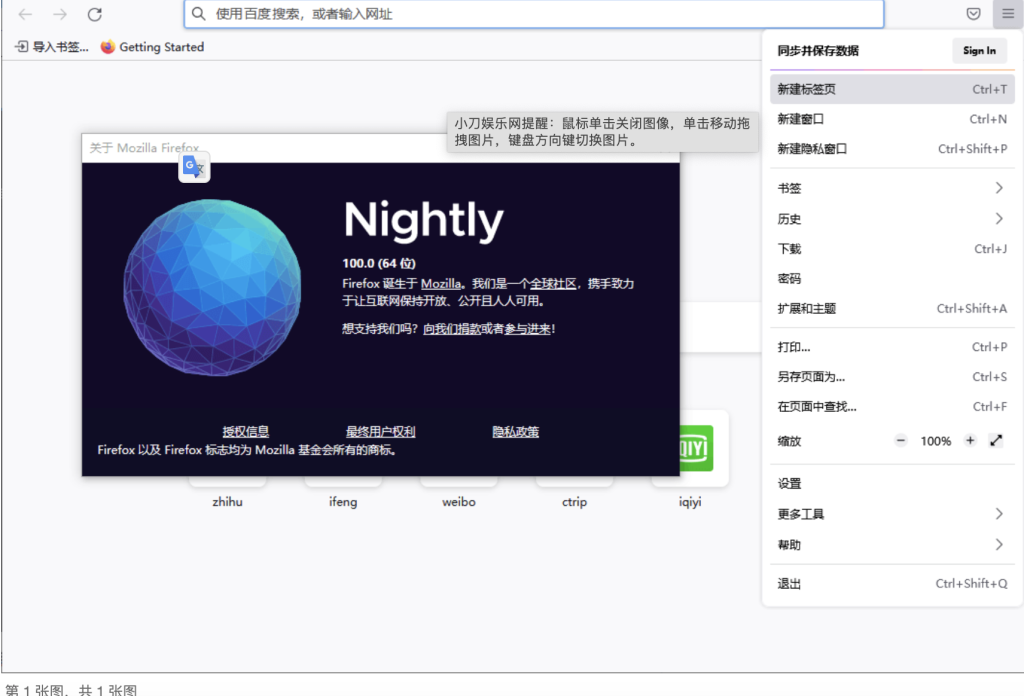Image resolution: width=1024 pixels, height=696 pixels.
Task: Decrease zoom with the minus button
Action: coord(901,440)
